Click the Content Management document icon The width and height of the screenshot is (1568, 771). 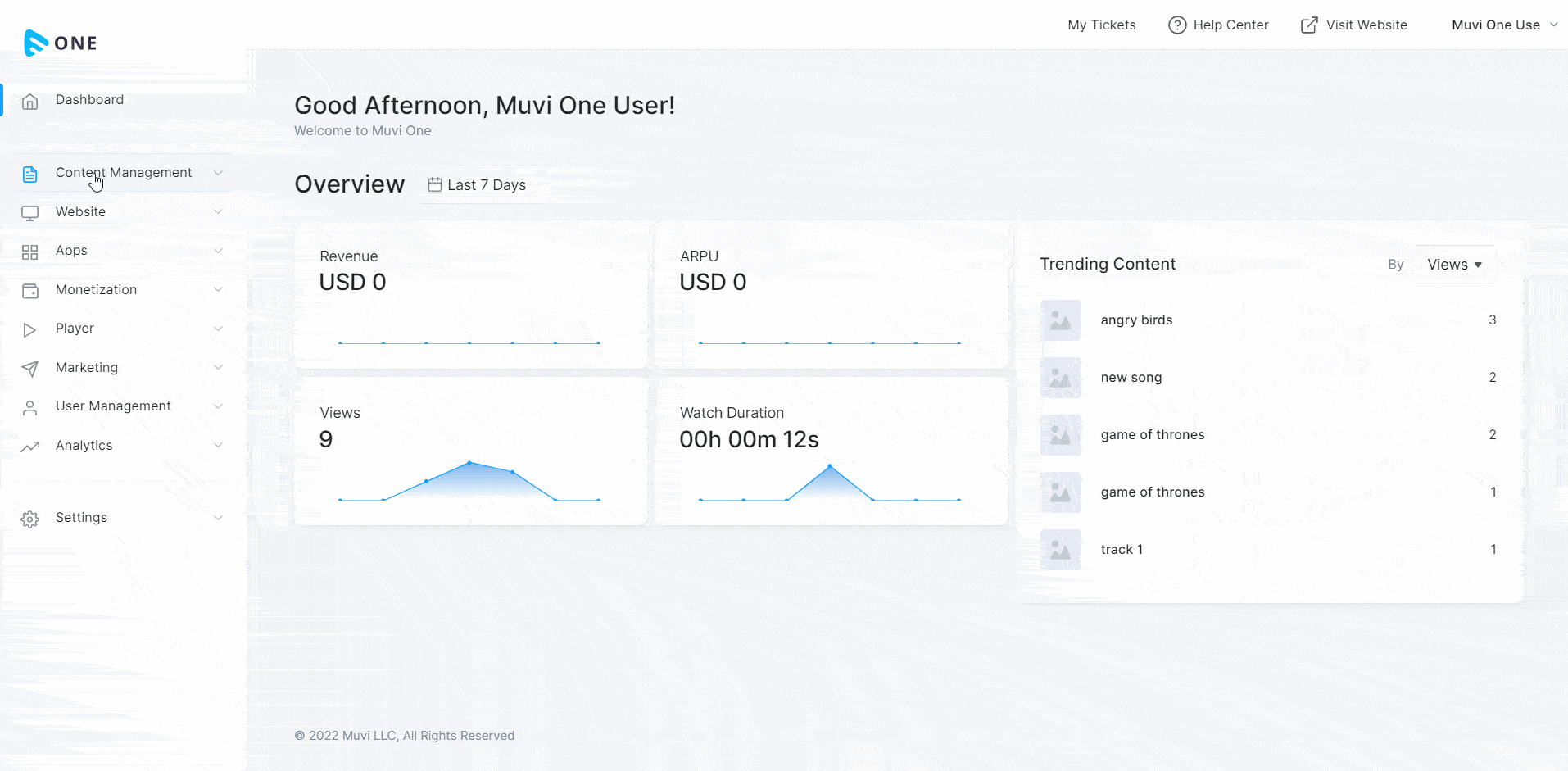coord(30,174)
